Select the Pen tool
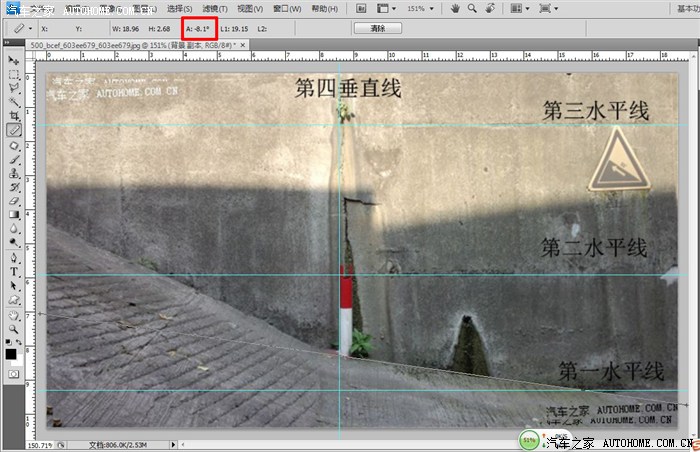This screenshot has height=452, width=700. coord(14,258)
